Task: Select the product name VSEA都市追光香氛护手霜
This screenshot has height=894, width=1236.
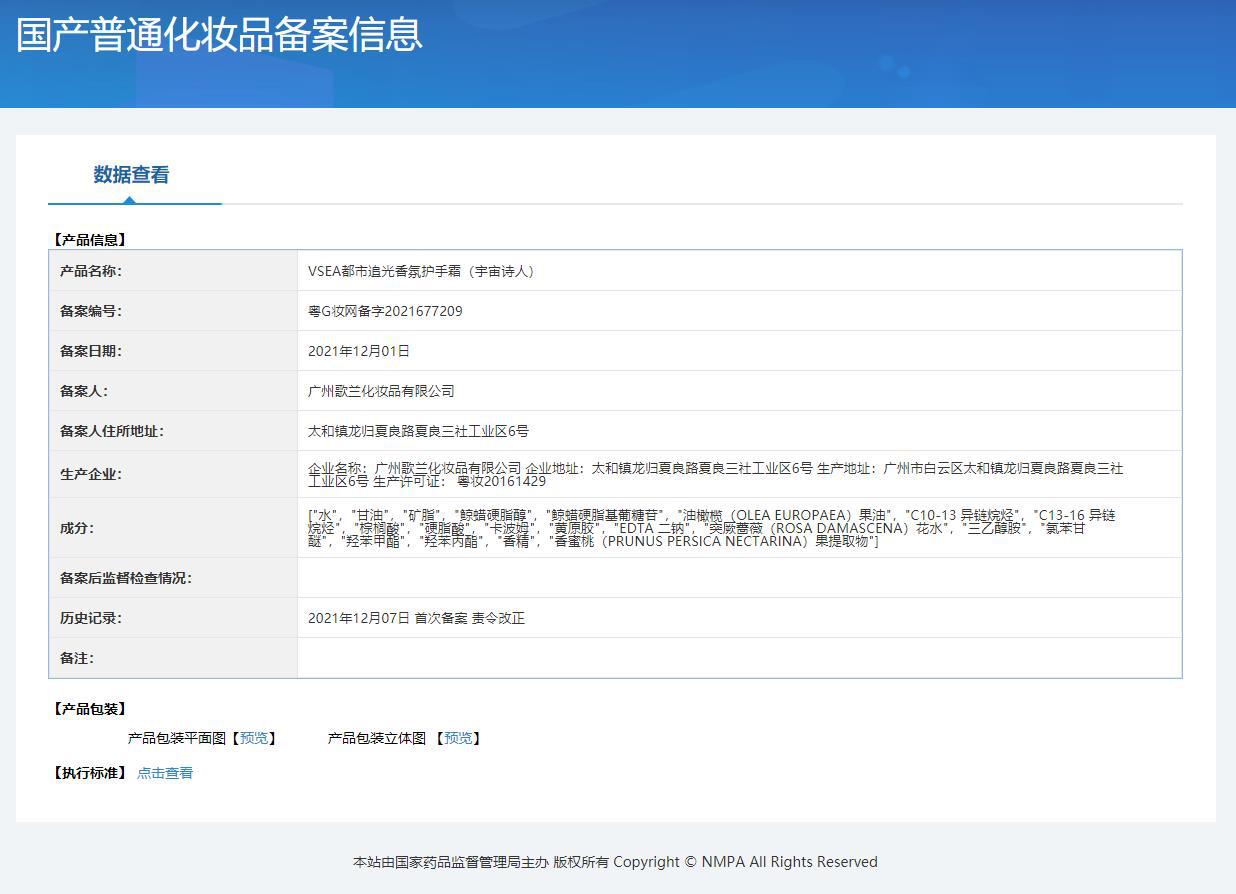Action: 421,271
